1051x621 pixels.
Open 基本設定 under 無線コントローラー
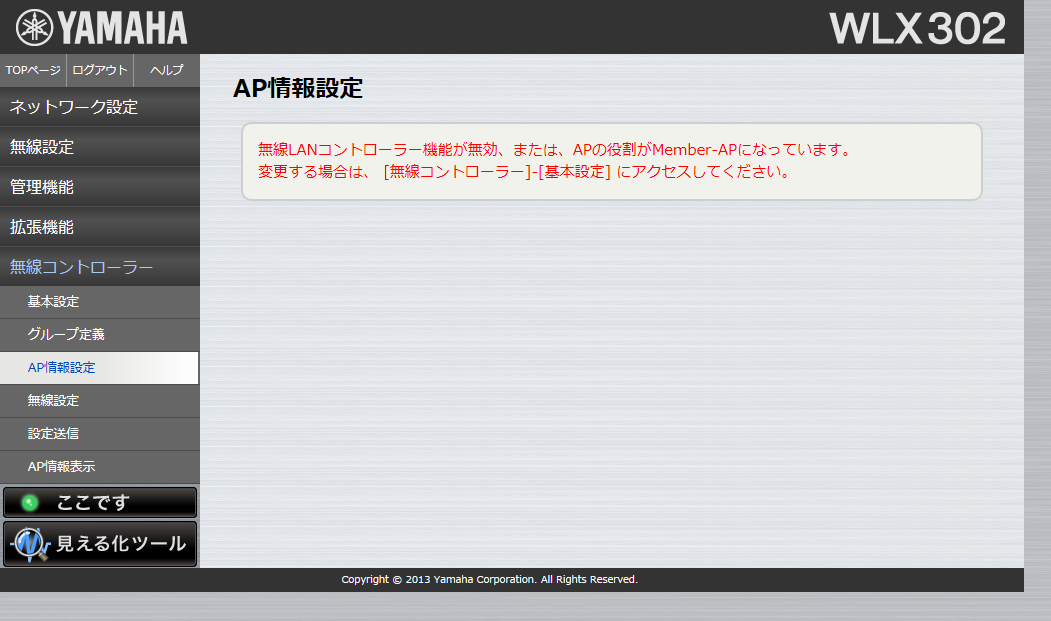click(53, 301)
